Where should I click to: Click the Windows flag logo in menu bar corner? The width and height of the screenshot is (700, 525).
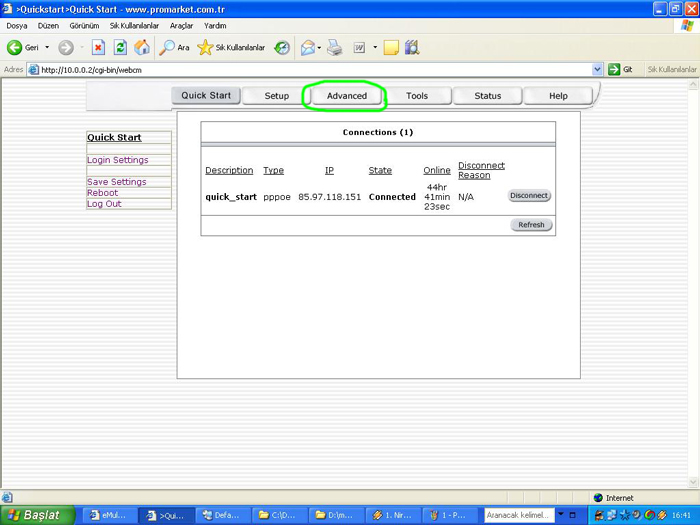click(688, 25)
